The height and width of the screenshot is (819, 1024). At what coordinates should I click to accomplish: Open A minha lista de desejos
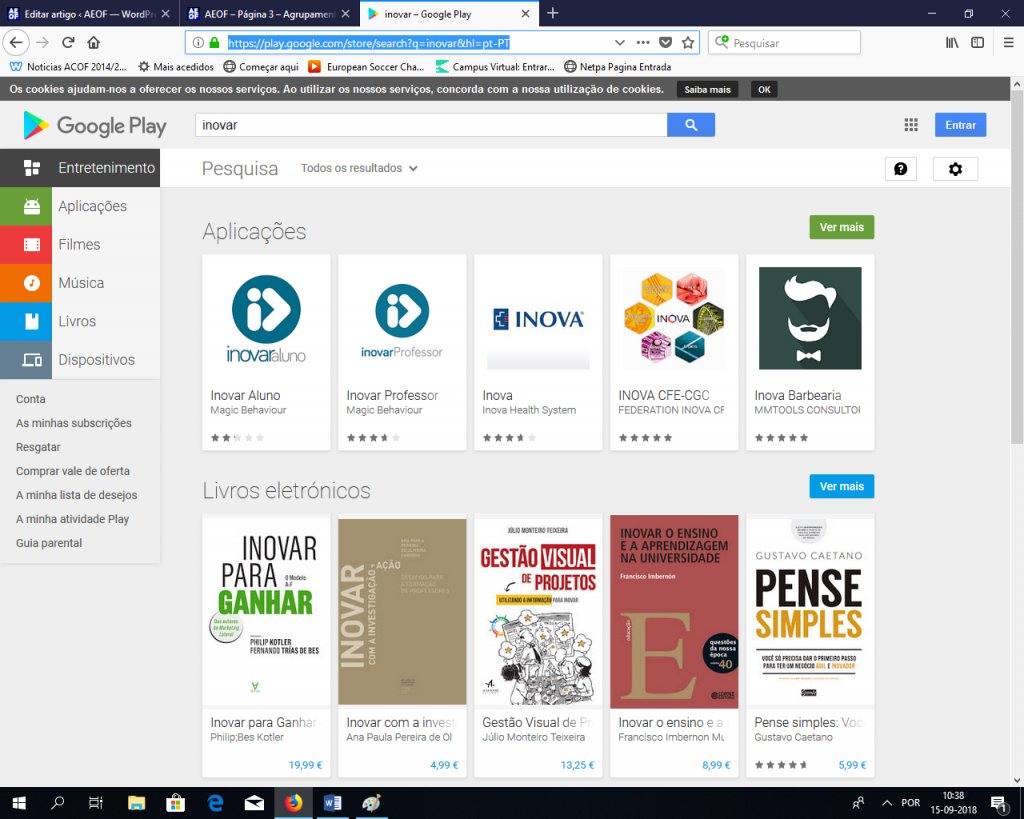tap(76, 495)
